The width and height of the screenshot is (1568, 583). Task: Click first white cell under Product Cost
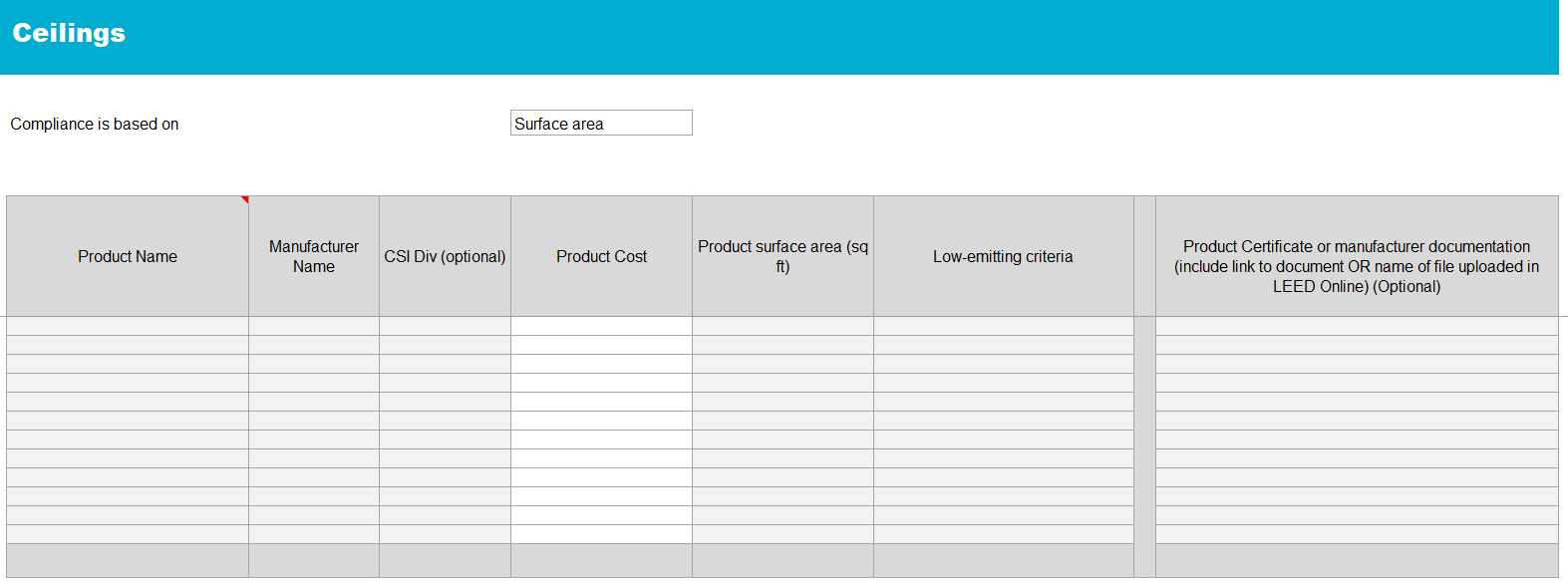tap(601, 326)
